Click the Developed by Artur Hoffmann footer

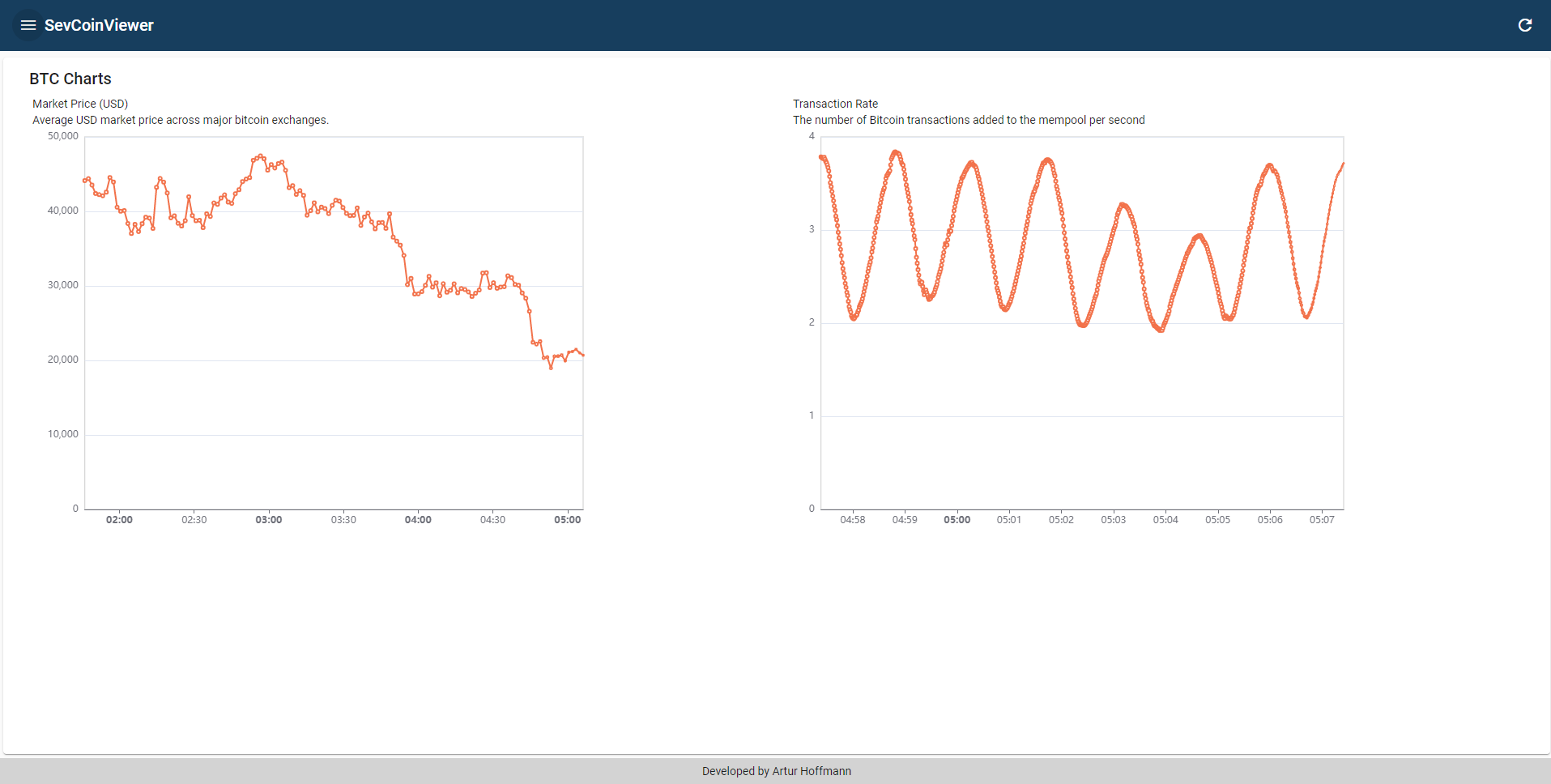(776, 770)
